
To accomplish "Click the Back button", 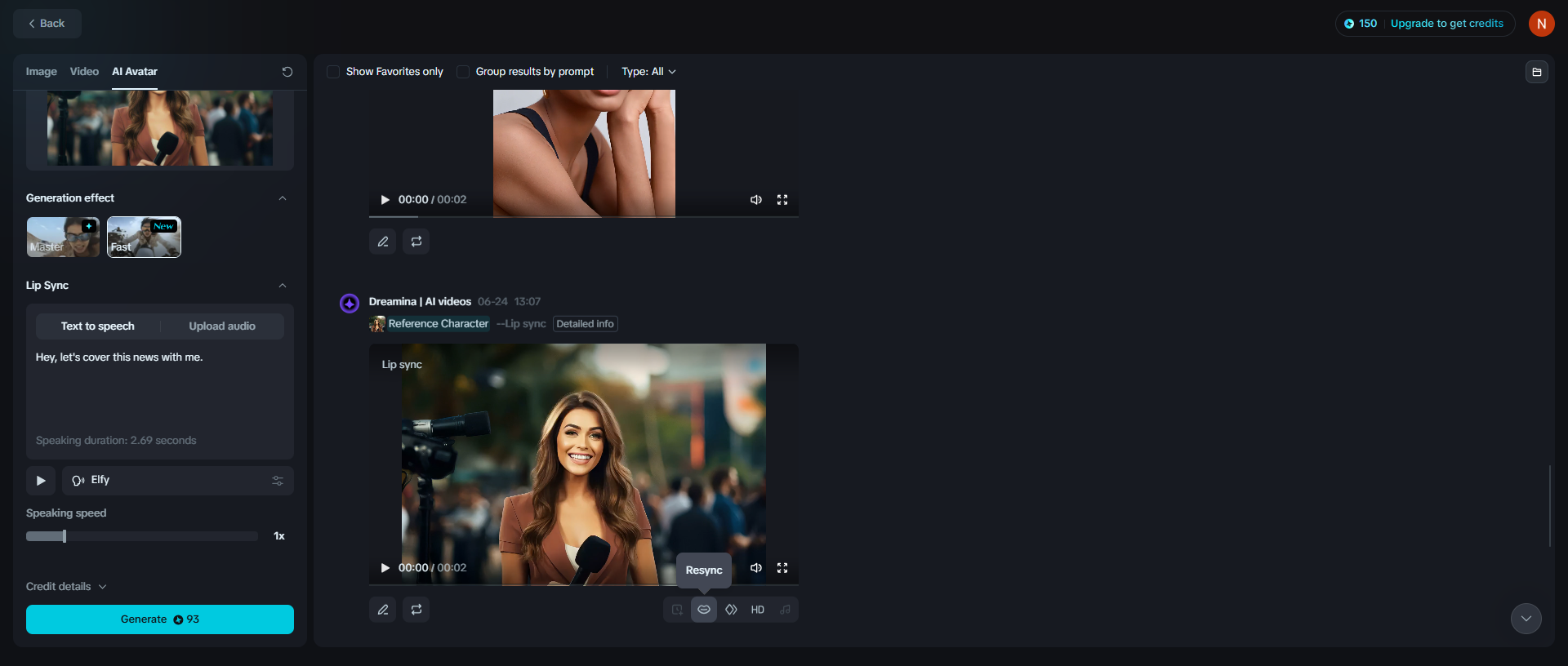I will (47, 24).
